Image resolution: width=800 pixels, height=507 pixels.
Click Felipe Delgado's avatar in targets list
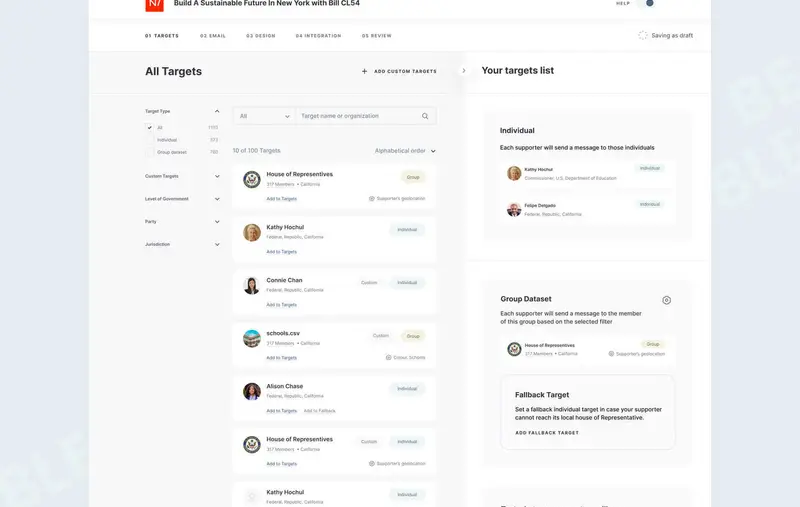tap(514, 209)
